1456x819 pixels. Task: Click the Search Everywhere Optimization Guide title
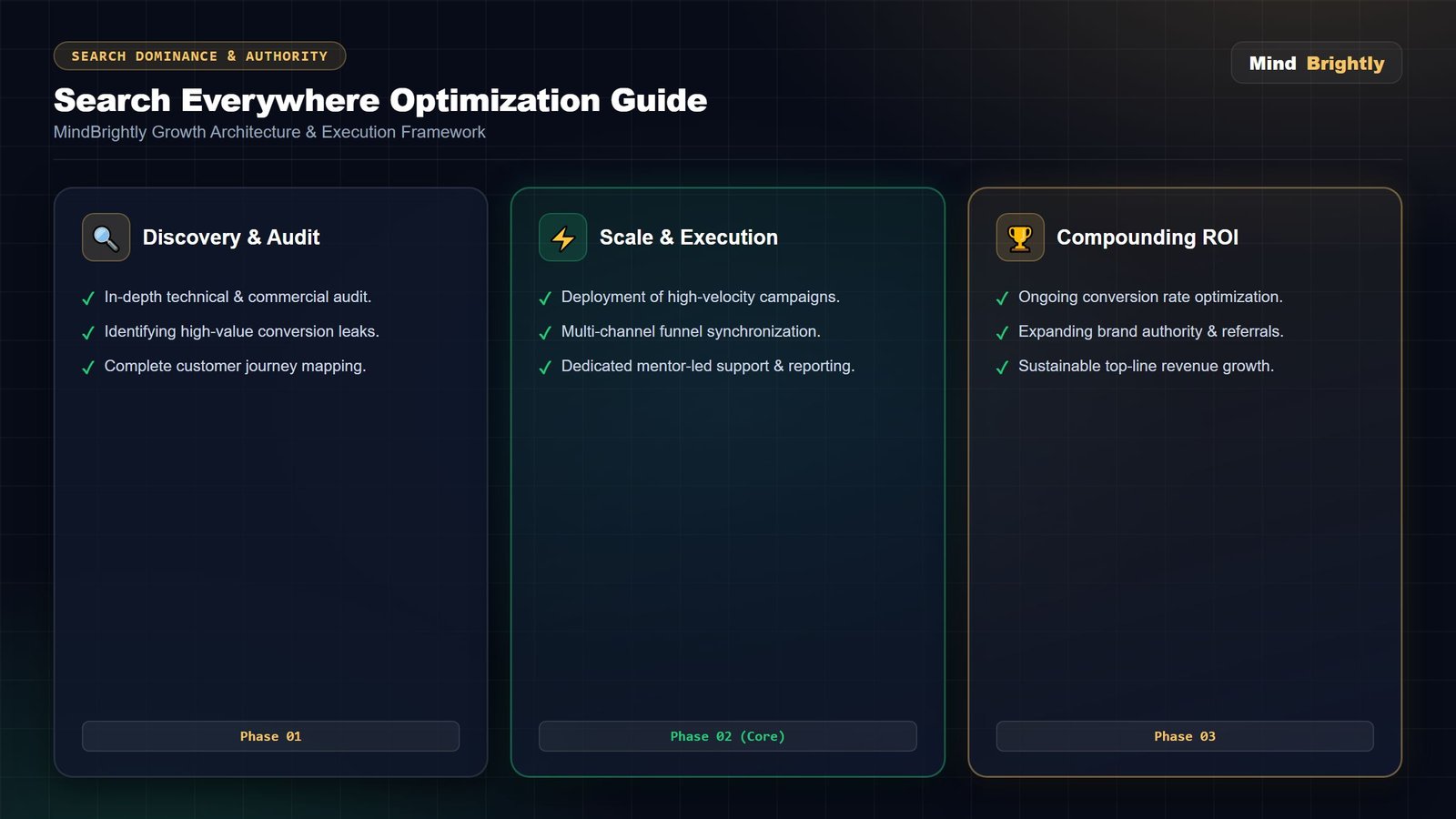click(x=380, y=100)
